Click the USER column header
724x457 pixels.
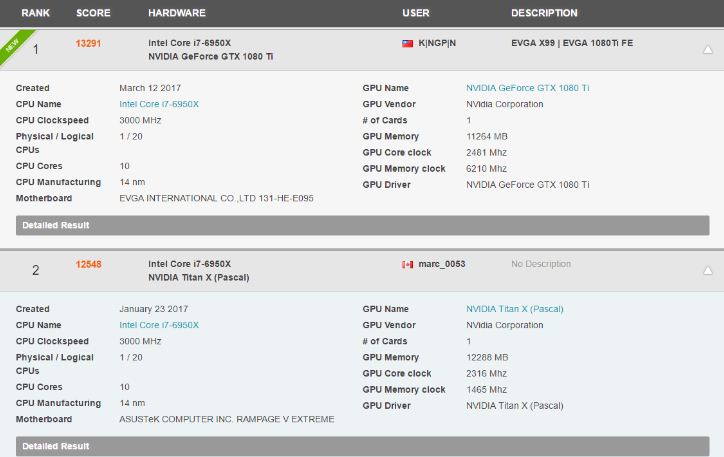click(416, 13)
